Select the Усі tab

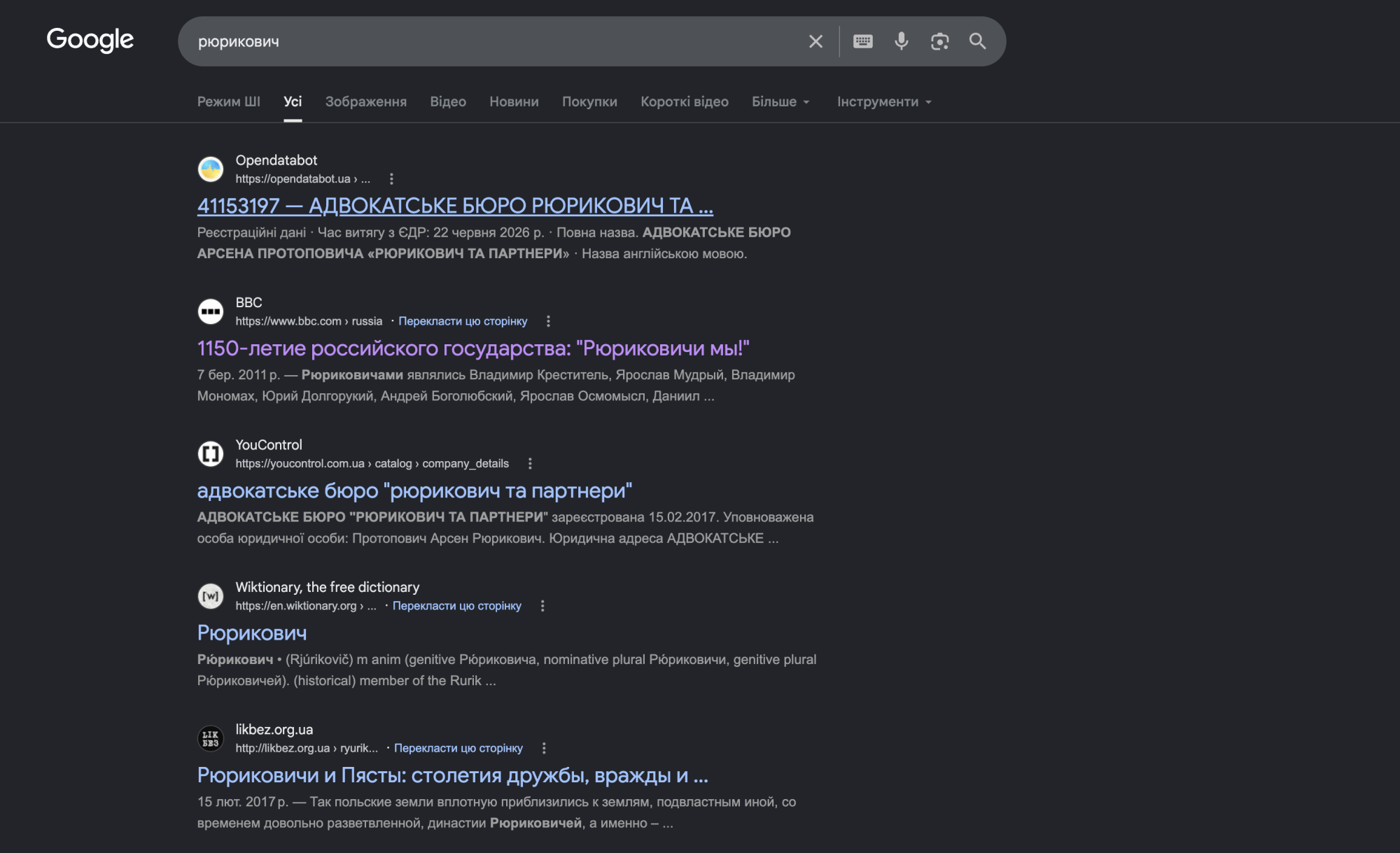point(293,101)
